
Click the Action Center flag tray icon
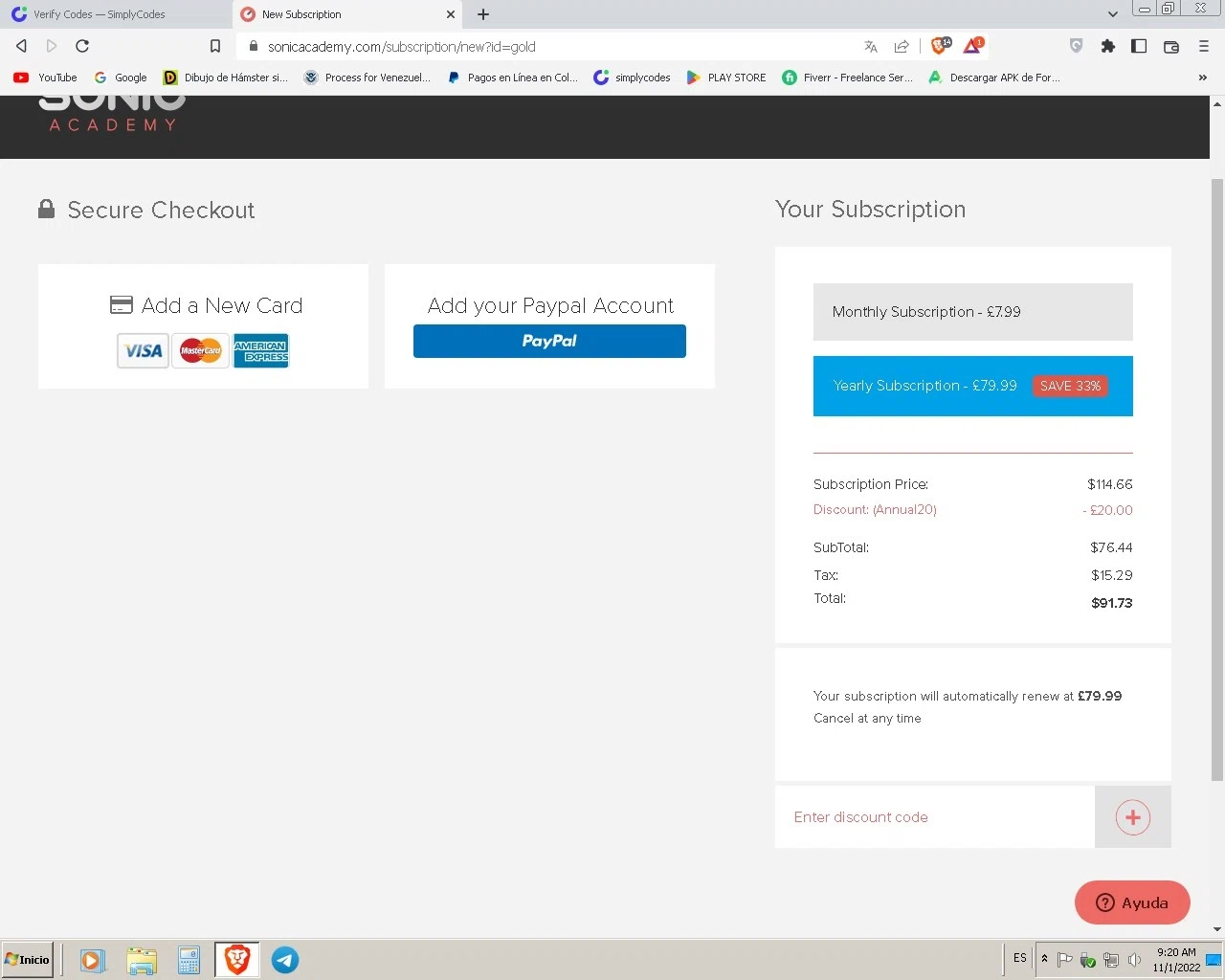pyautogui.click(x=1064, y=959)
